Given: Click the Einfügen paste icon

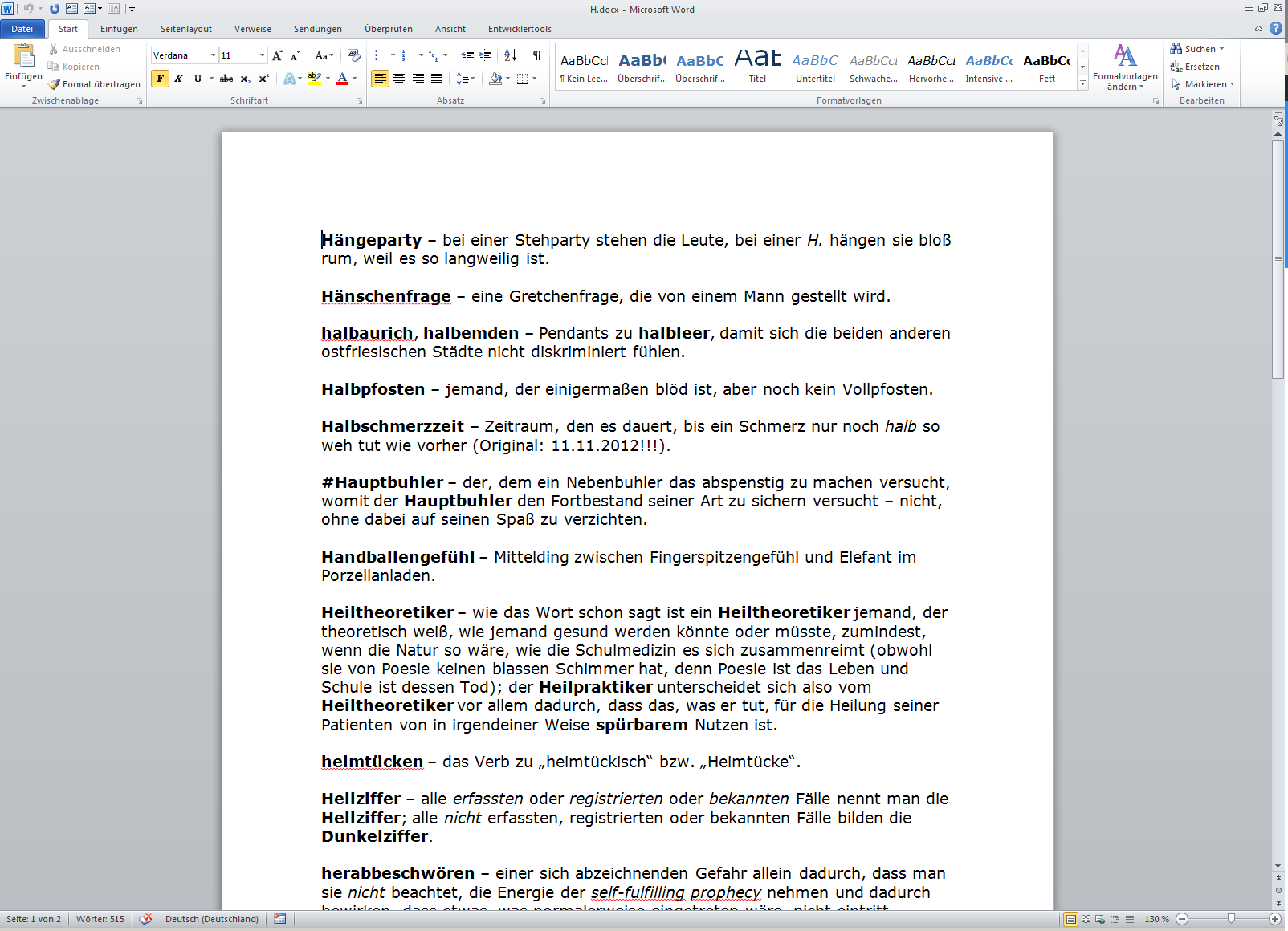Looking at the screenshot, I should click(x=24, y=55).
